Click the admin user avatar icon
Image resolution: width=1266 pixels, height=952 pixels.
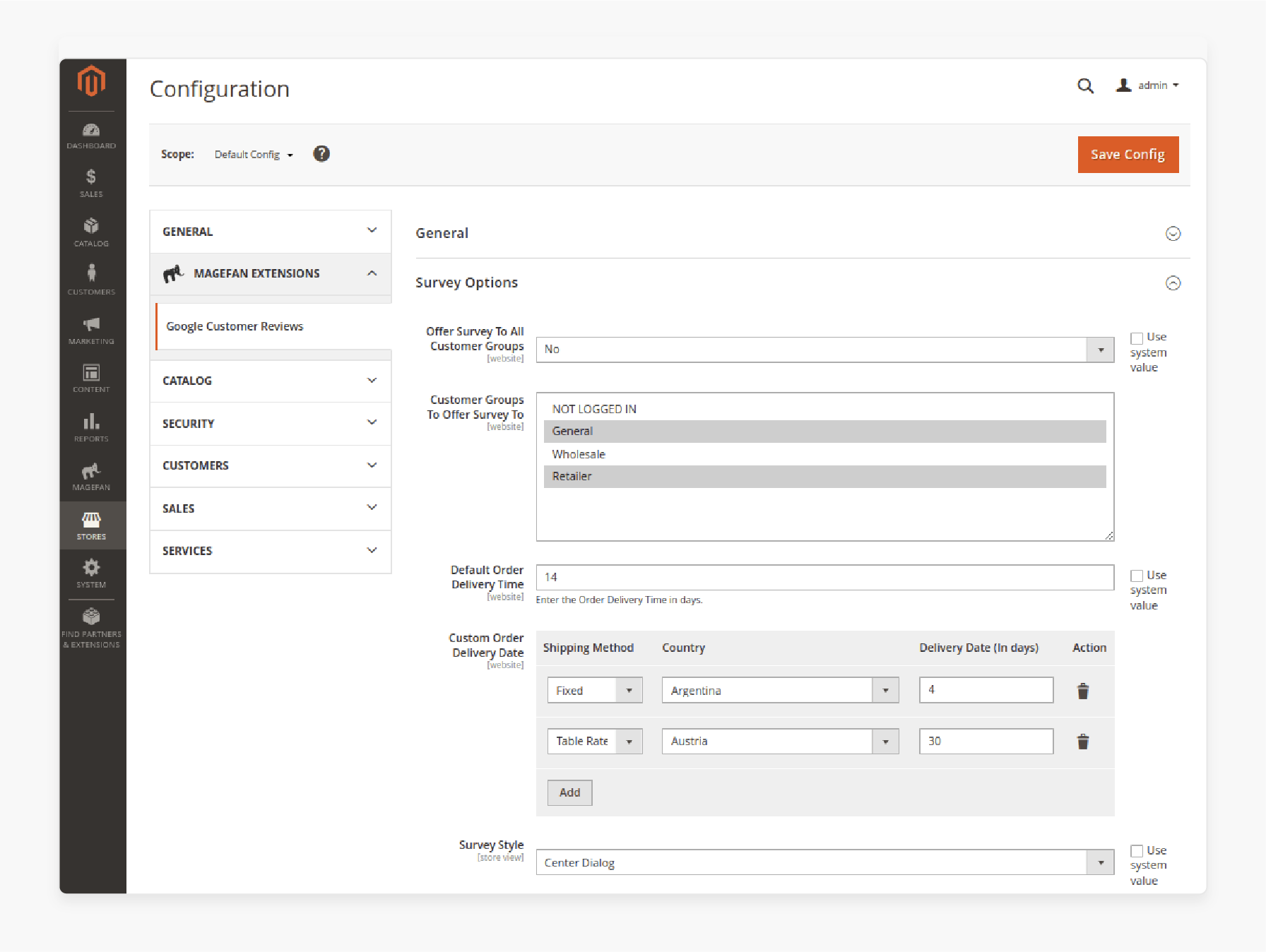pos(1123,85)
